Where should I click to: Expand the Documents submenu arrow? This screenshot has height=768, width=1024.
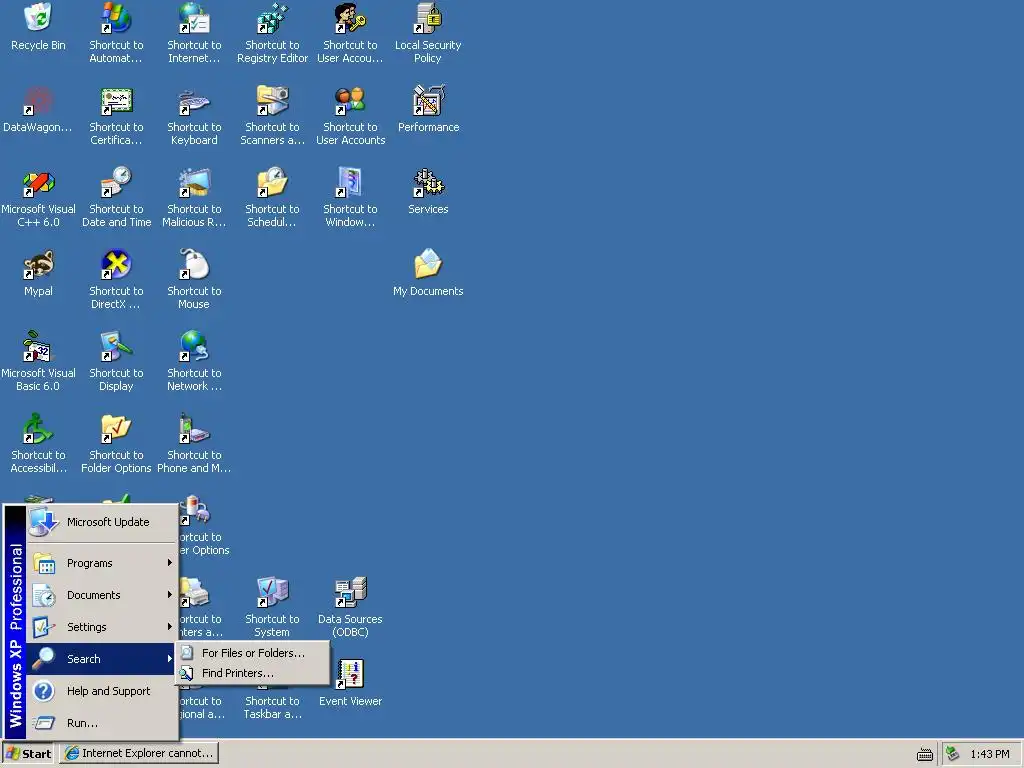(x=169, y=594)
